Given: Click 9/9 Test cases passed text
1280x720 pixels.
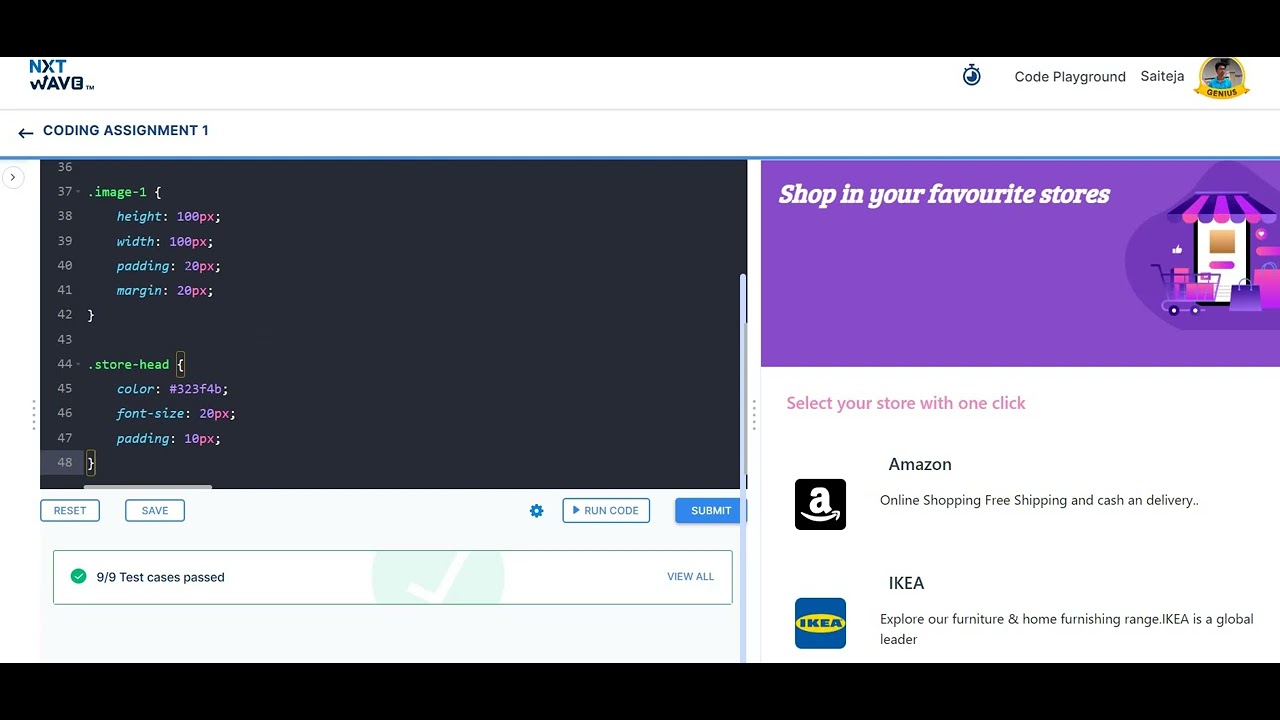Looking at the screenshot, I should (x=160, y=577).
